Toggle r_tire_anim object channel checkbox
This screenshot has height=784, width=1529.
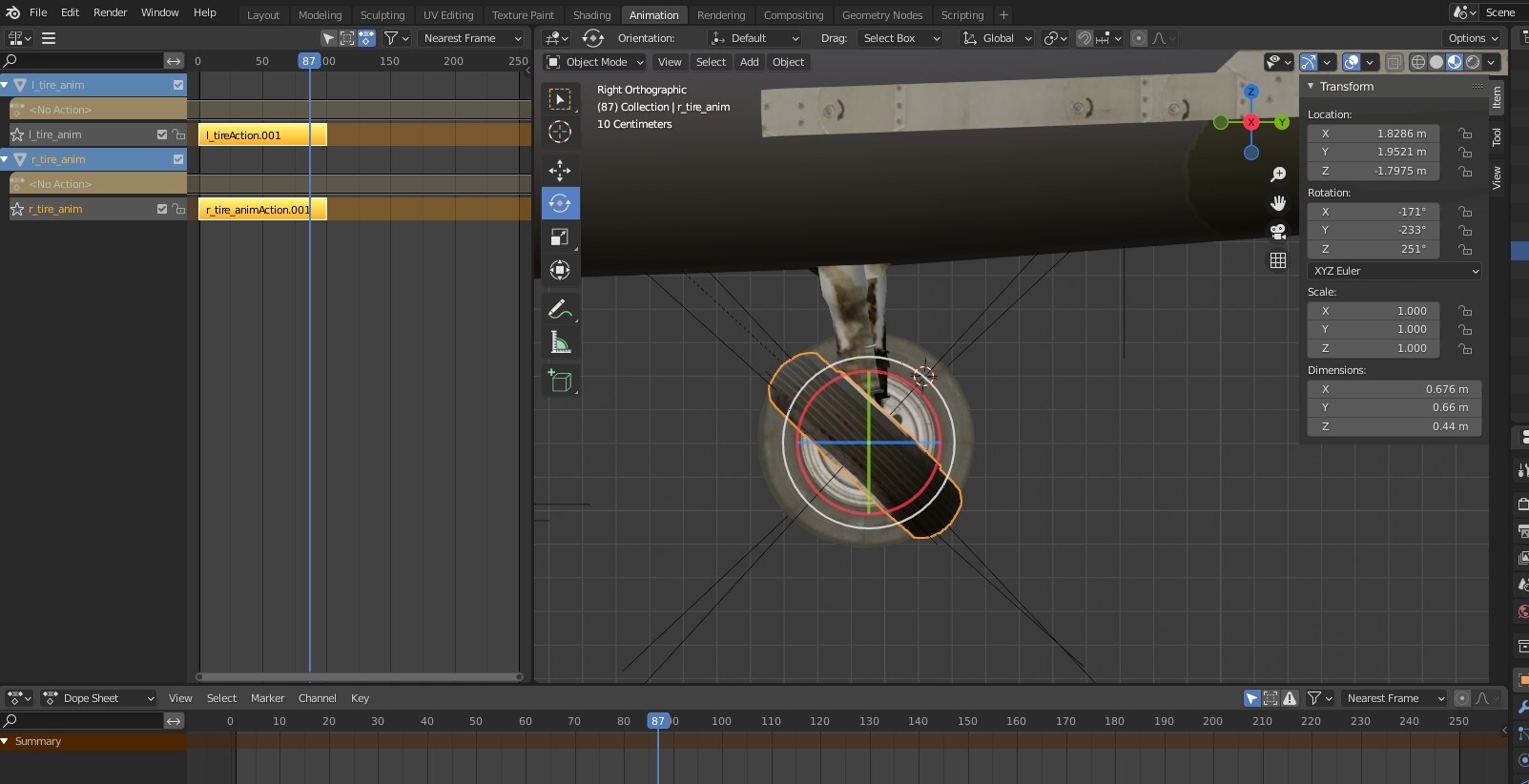(x=178, y=159)
